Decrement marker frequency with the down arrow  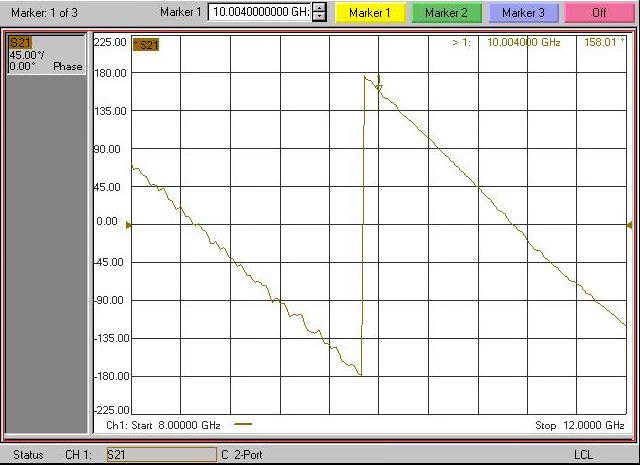[x=319, y=17]
